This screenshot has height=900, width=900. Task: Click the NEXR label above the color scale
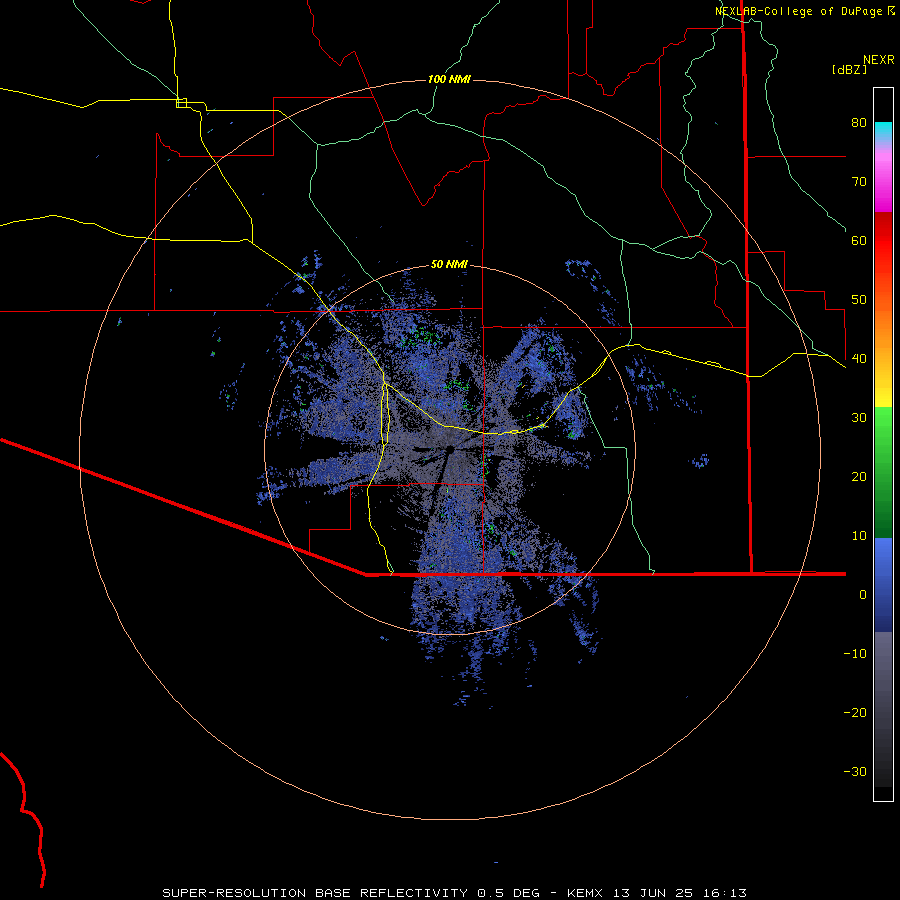point(879,60)
